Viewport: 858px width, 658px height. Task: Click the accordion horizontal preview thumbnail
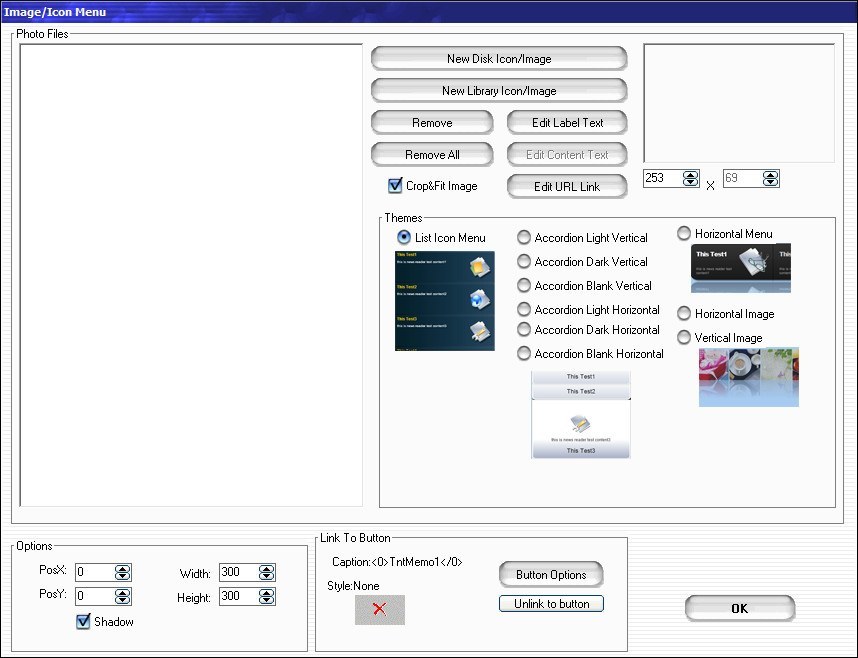click(x=580, y=415)
